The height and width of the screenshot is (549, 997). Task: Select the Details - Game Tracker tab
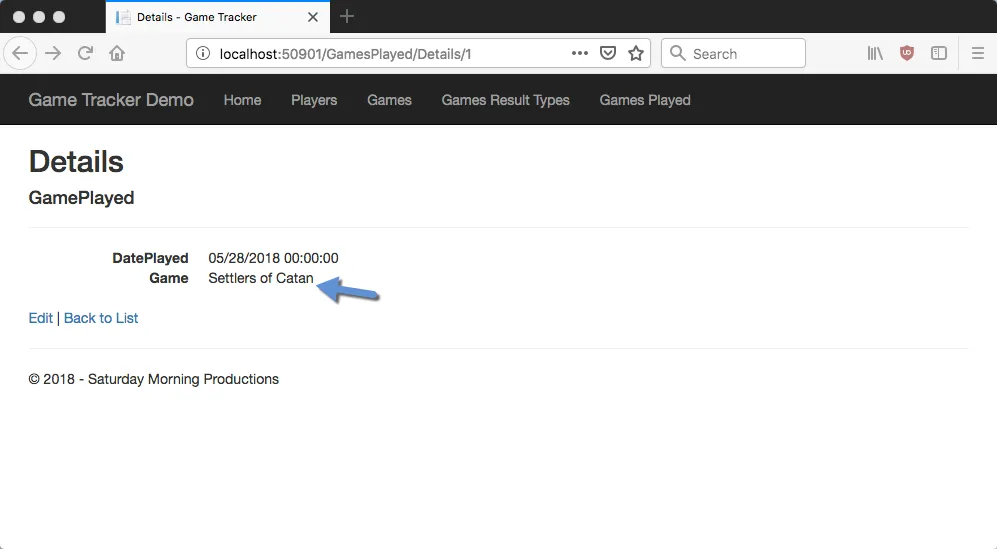pyautogui.click(x=217, y=17)
